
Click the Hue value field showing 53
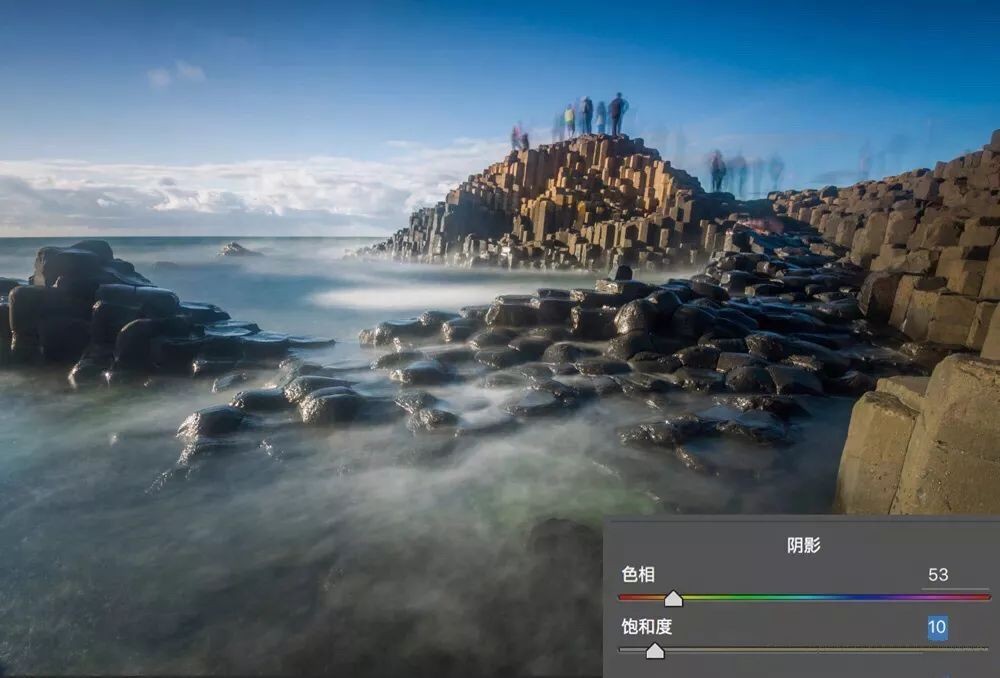tap(937, 575)
